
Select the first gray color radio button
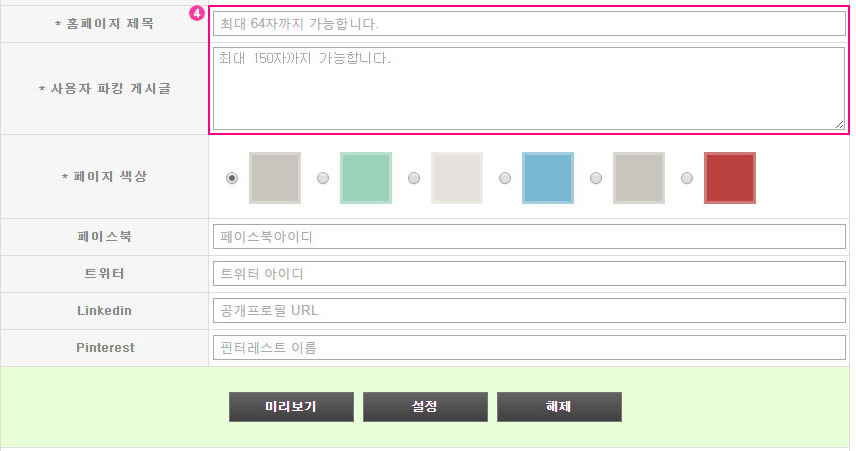click(x=232, y=178)
